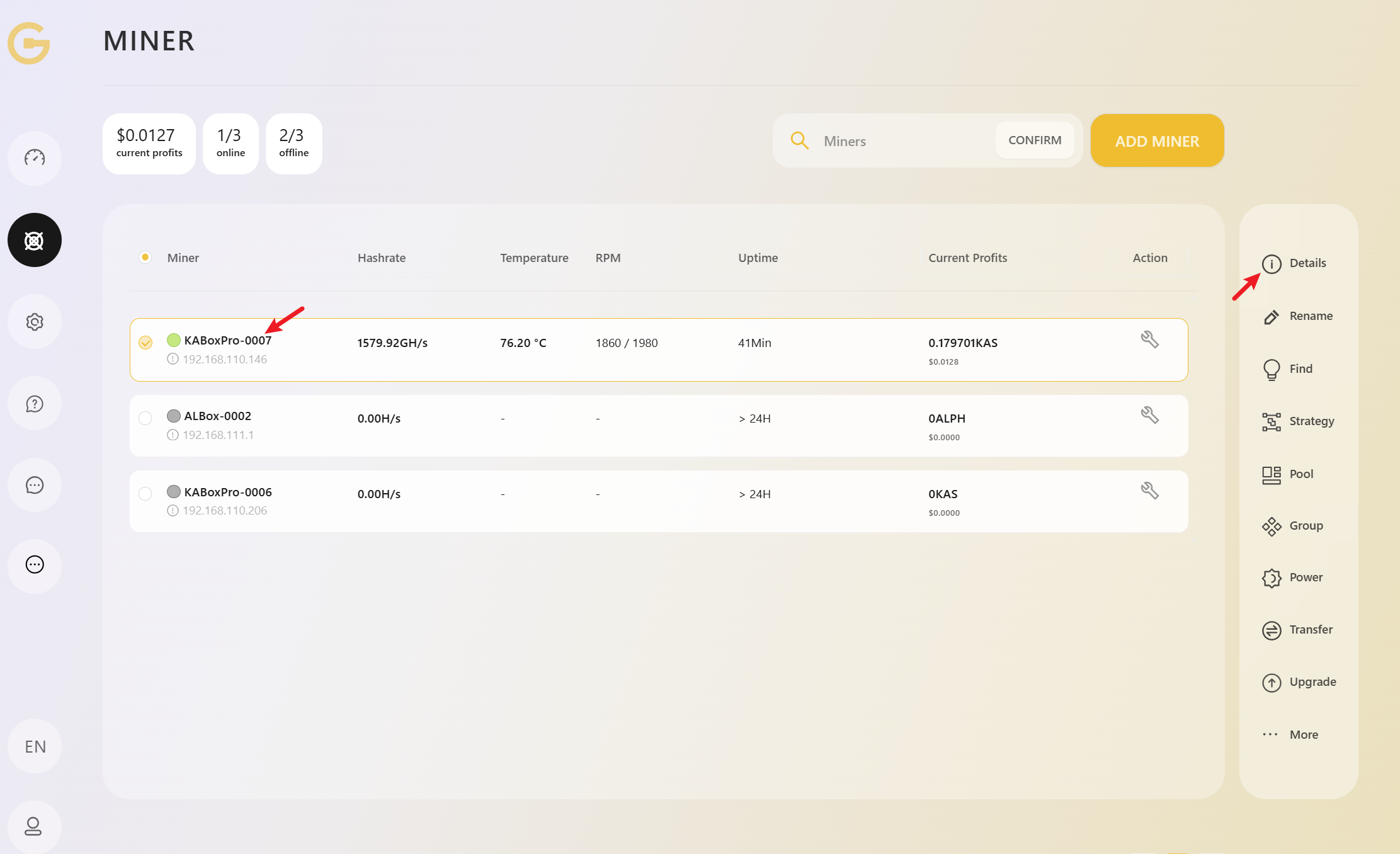
Task: Click IP address 192.168.110.146
Action: pyautogui.click(x=225, y=360)
